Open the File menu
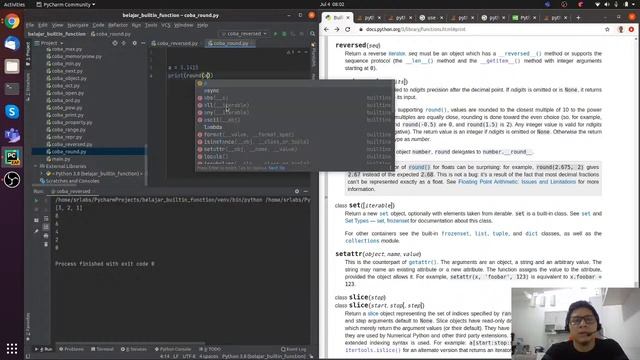Viewport: 640px width, 360px height. click(x=30, y=25)
